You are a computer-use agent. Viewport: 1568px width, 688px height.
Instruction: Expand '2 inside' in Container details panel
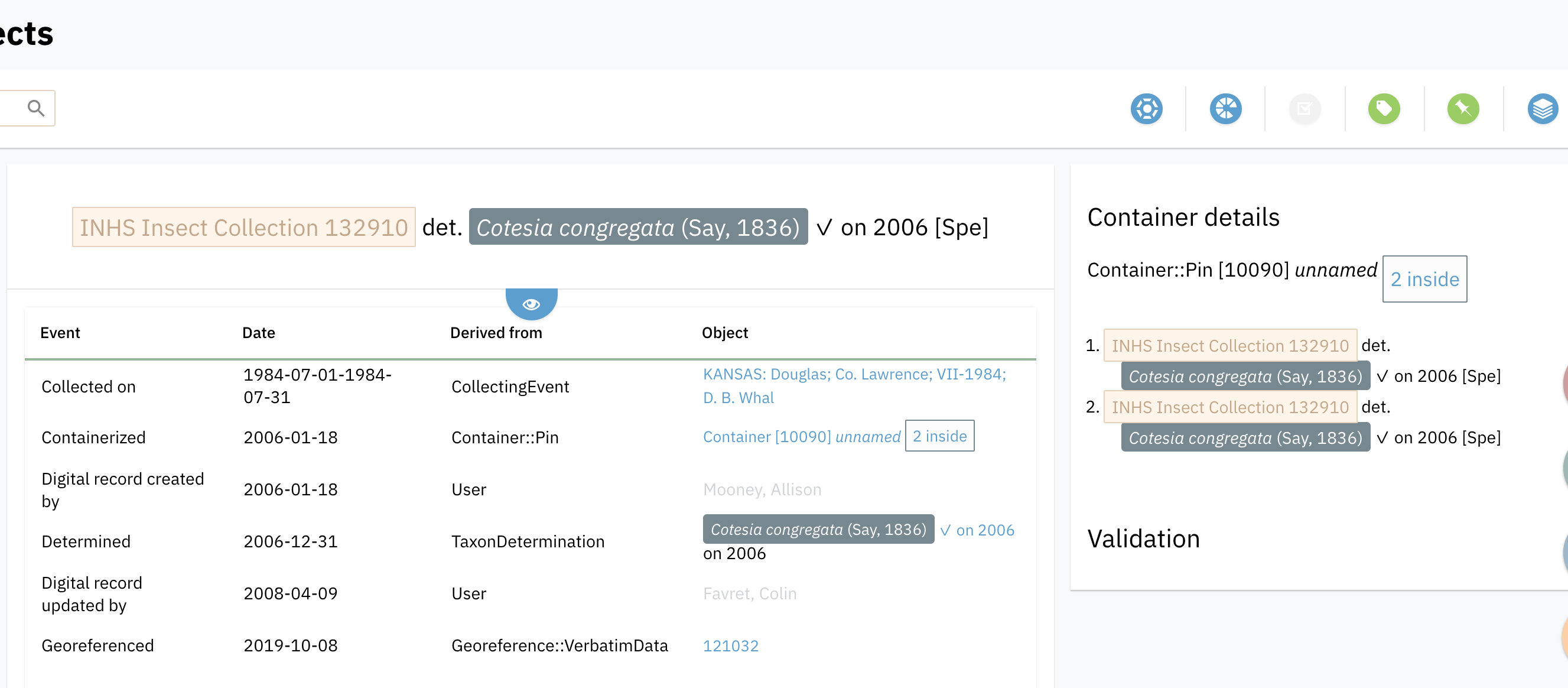(1424, 279)
